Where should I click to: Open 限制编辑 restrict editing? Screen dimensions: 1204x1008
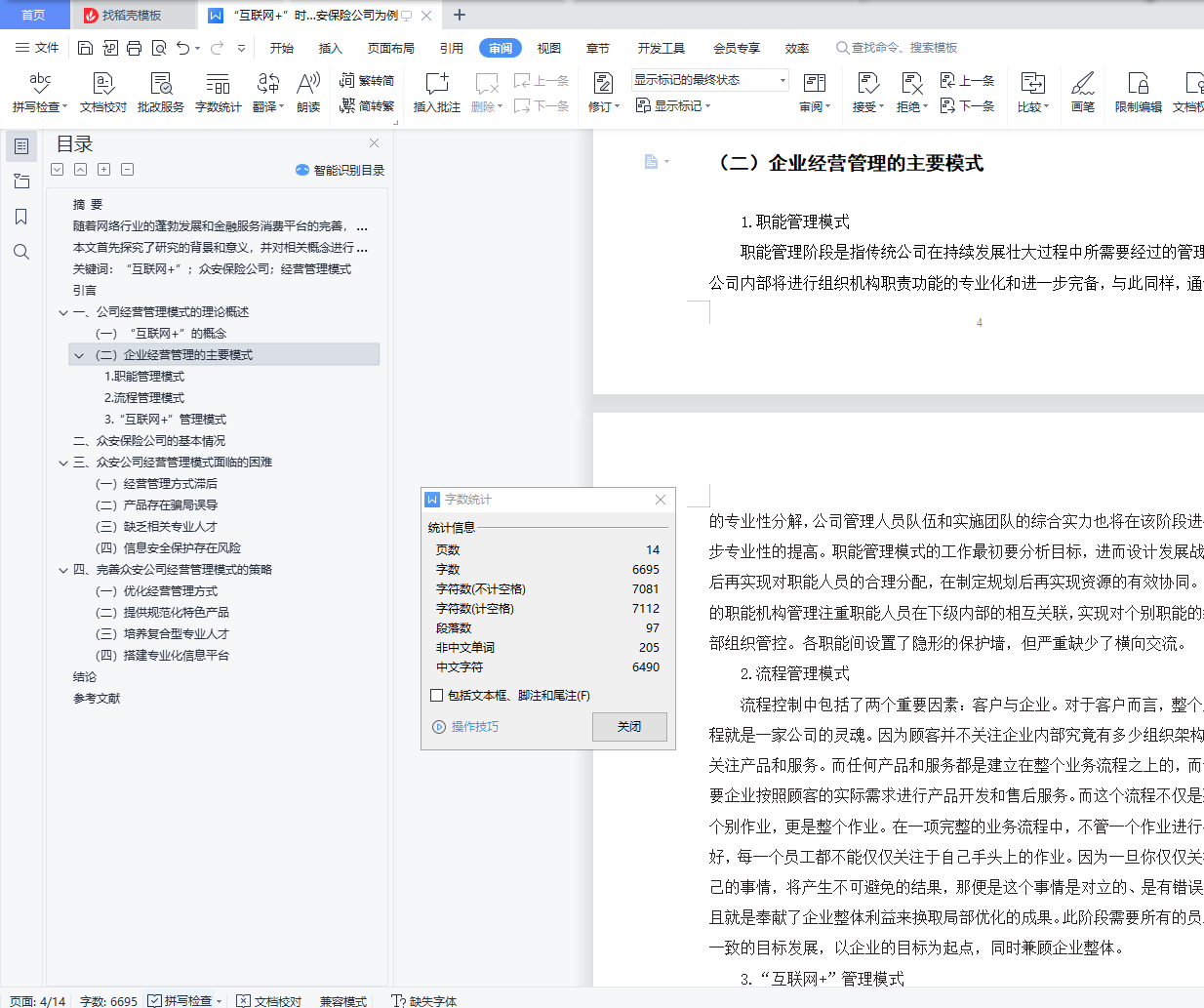coord(1139,93)
